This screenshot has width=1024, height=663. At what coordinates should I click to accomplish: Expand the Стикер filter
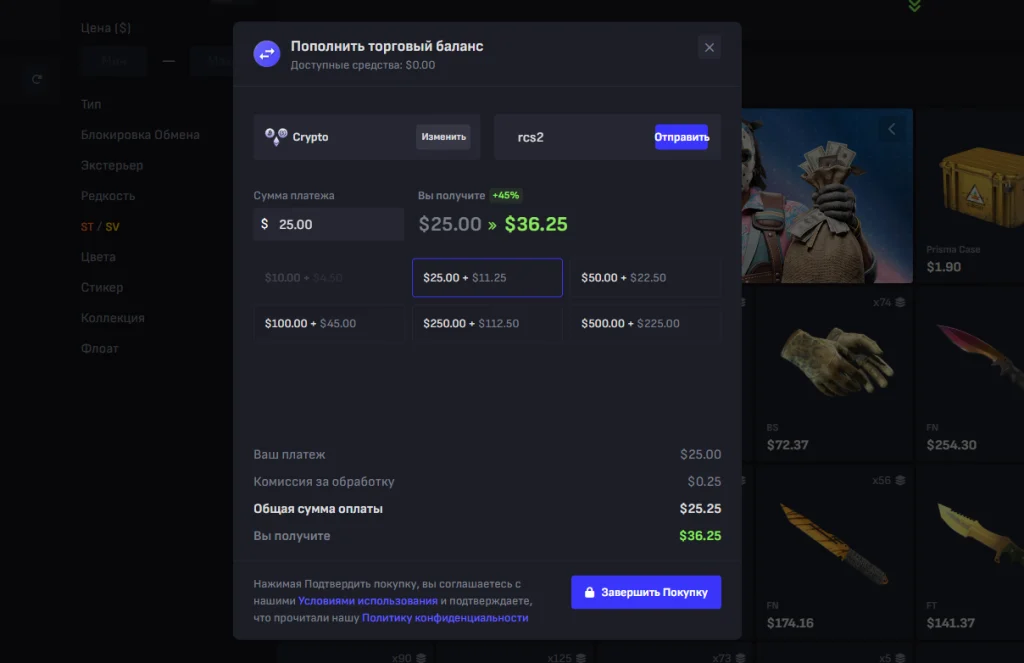[x=102, y=287]
